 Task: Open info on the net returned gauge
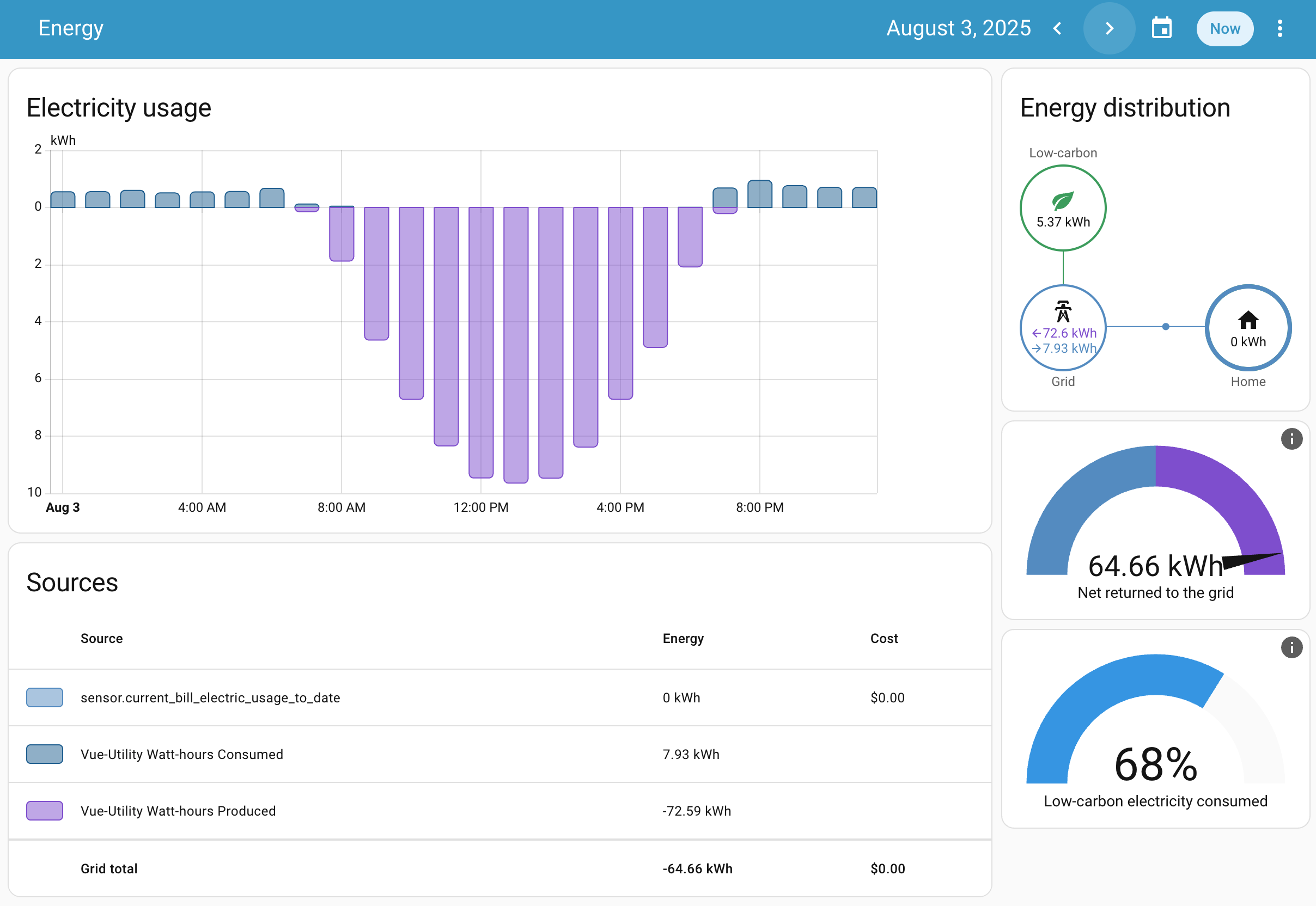(x=1292, y=438)
